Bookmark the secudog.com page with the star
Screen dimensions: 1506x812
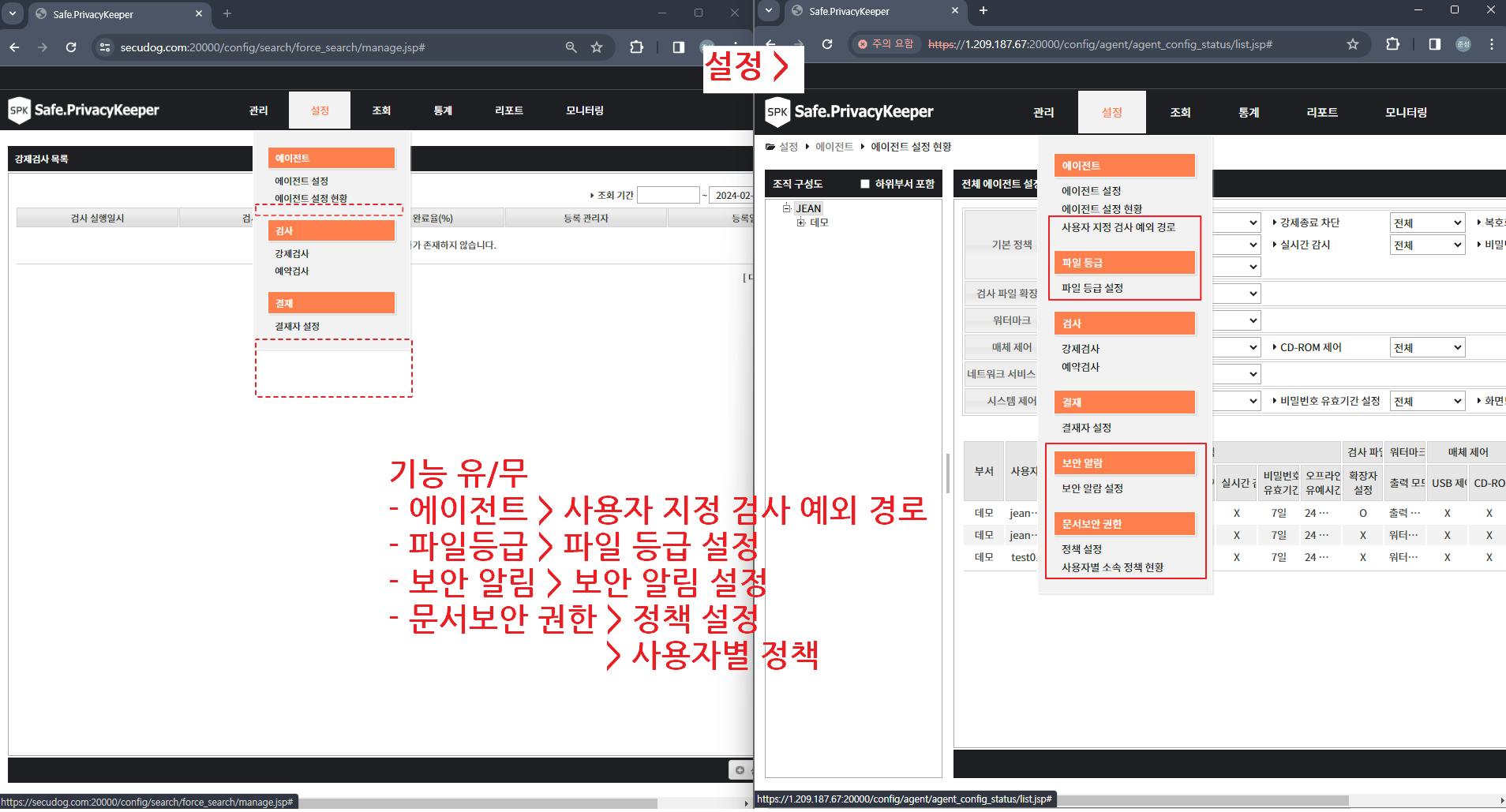597,47
